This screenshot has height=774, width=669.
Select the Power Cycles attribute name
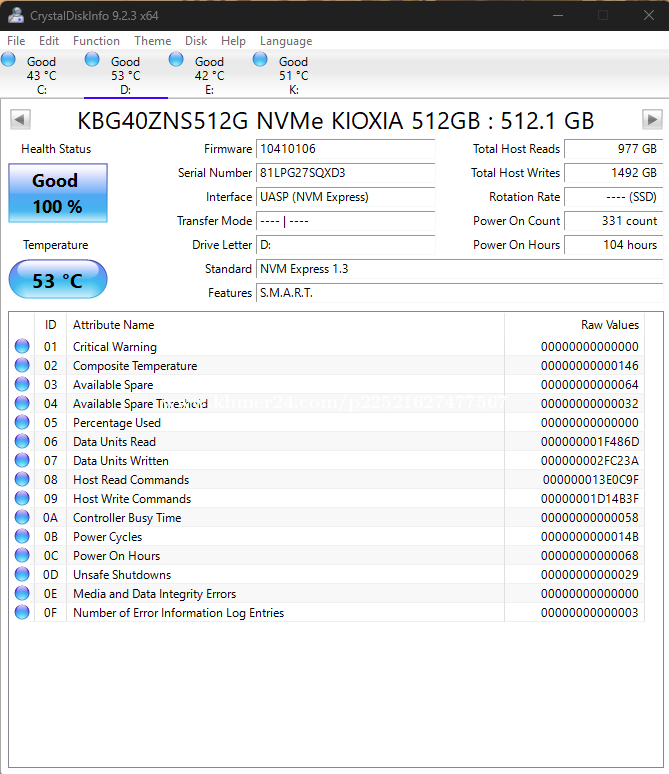click(107, 537)
